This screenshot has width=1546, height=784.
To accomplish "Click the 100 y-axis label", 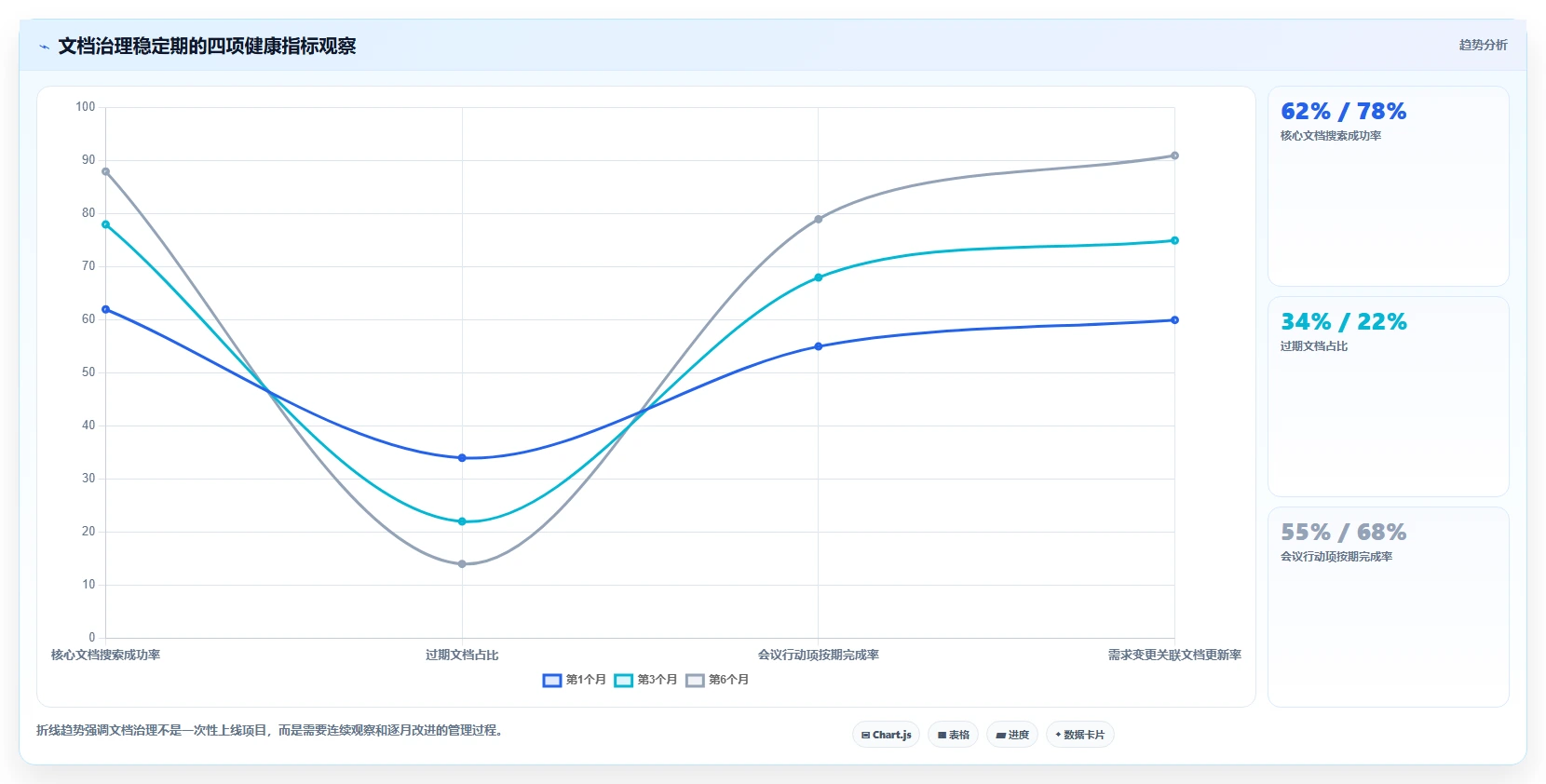I will pyautogui.click(x=86, y=107).
